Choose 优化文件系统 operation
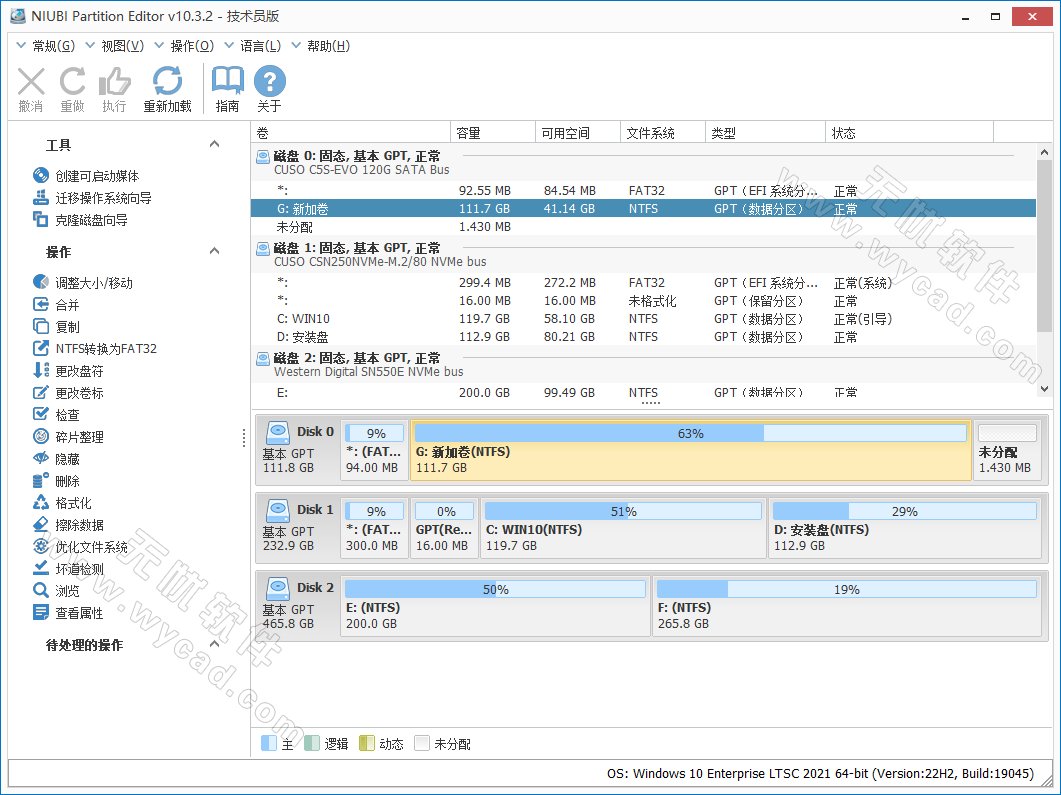 [x=81, y=547]
